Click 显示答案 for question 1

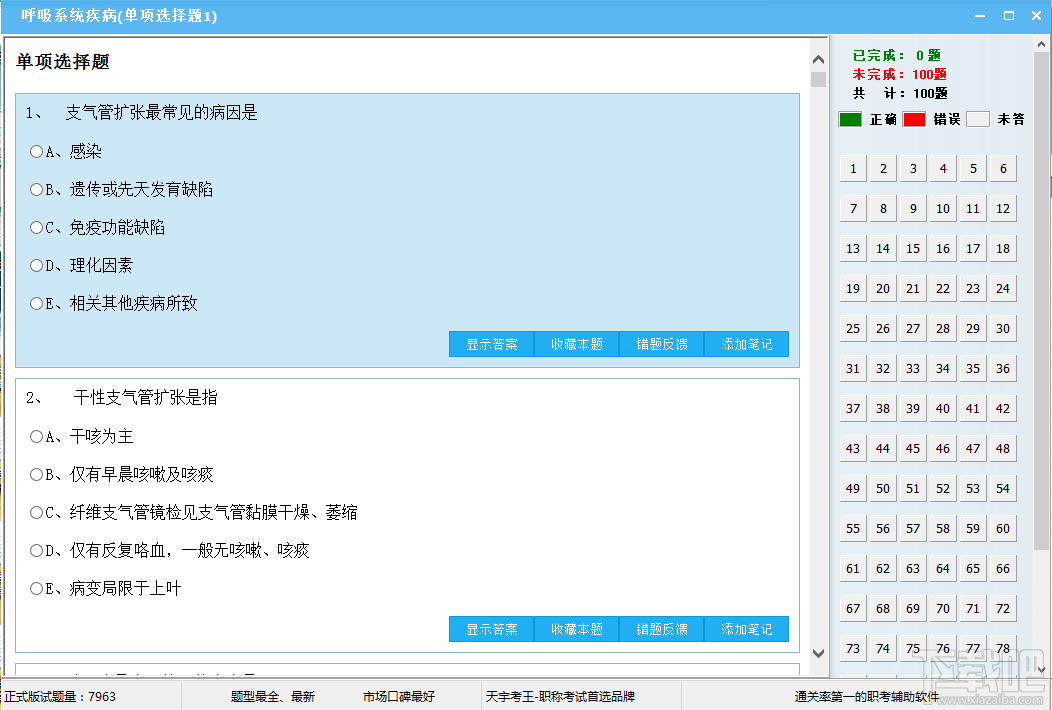[x=492, y=344]
